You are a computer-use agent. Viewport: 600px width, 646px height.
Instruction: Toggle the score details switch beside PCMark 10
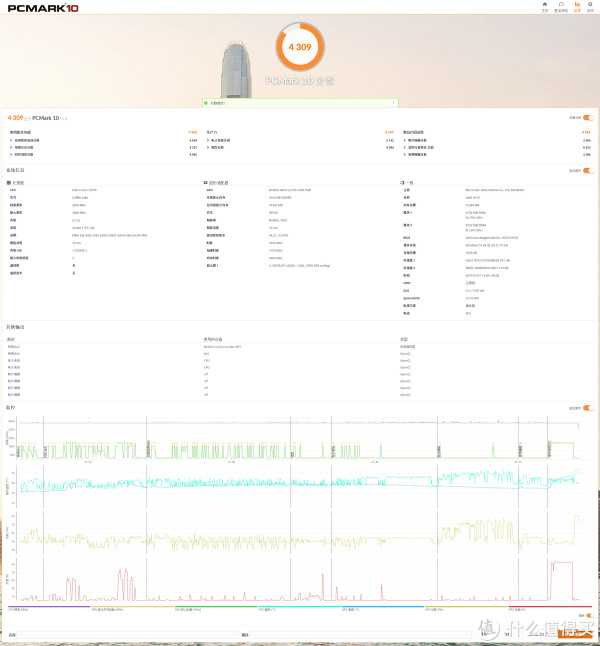[x=588, y=118]
